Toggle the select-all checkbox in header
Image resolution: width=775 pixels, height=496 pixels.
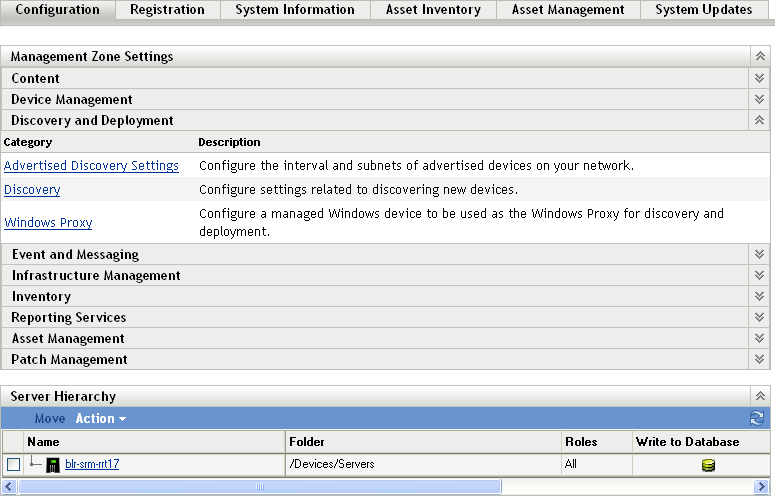pyautogui.click(x=13, y=441)
